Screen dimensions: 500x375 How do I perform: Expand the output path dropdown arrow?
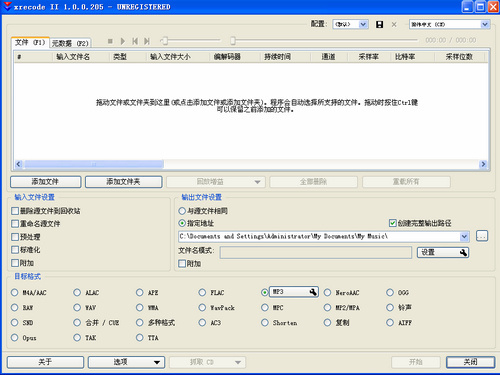[464, 236]
